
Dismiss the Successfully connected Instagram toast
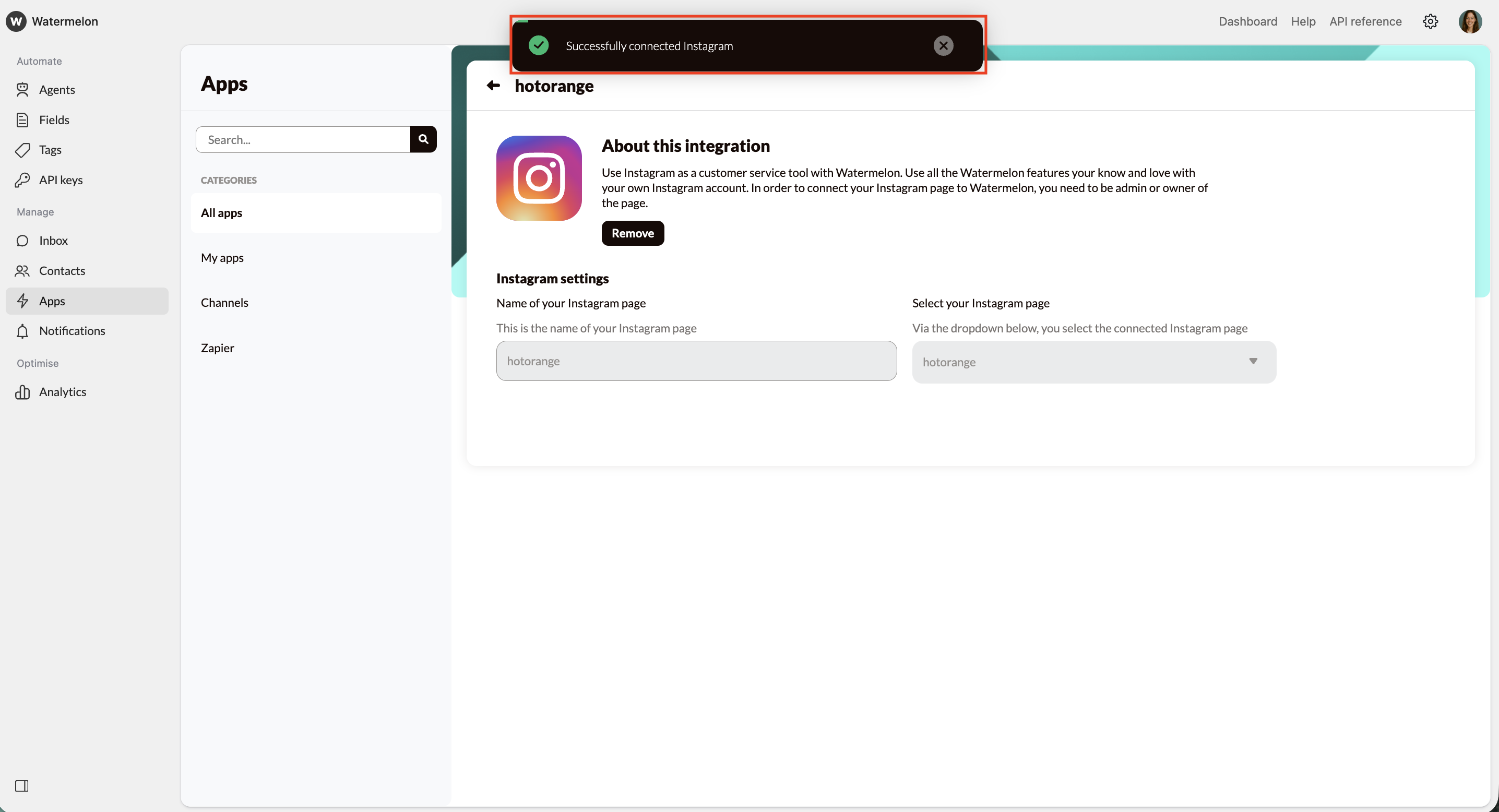pyautogui.click(x=943, y=45)
